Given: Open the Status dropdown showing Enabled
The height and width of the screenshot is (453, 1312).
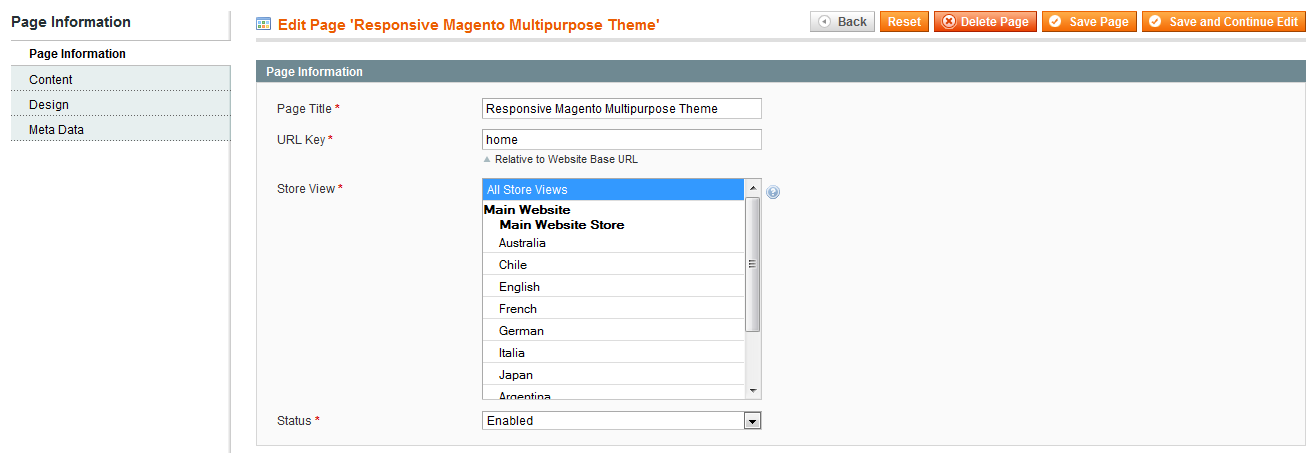Looking at the screenshot, I should point(621,421).
